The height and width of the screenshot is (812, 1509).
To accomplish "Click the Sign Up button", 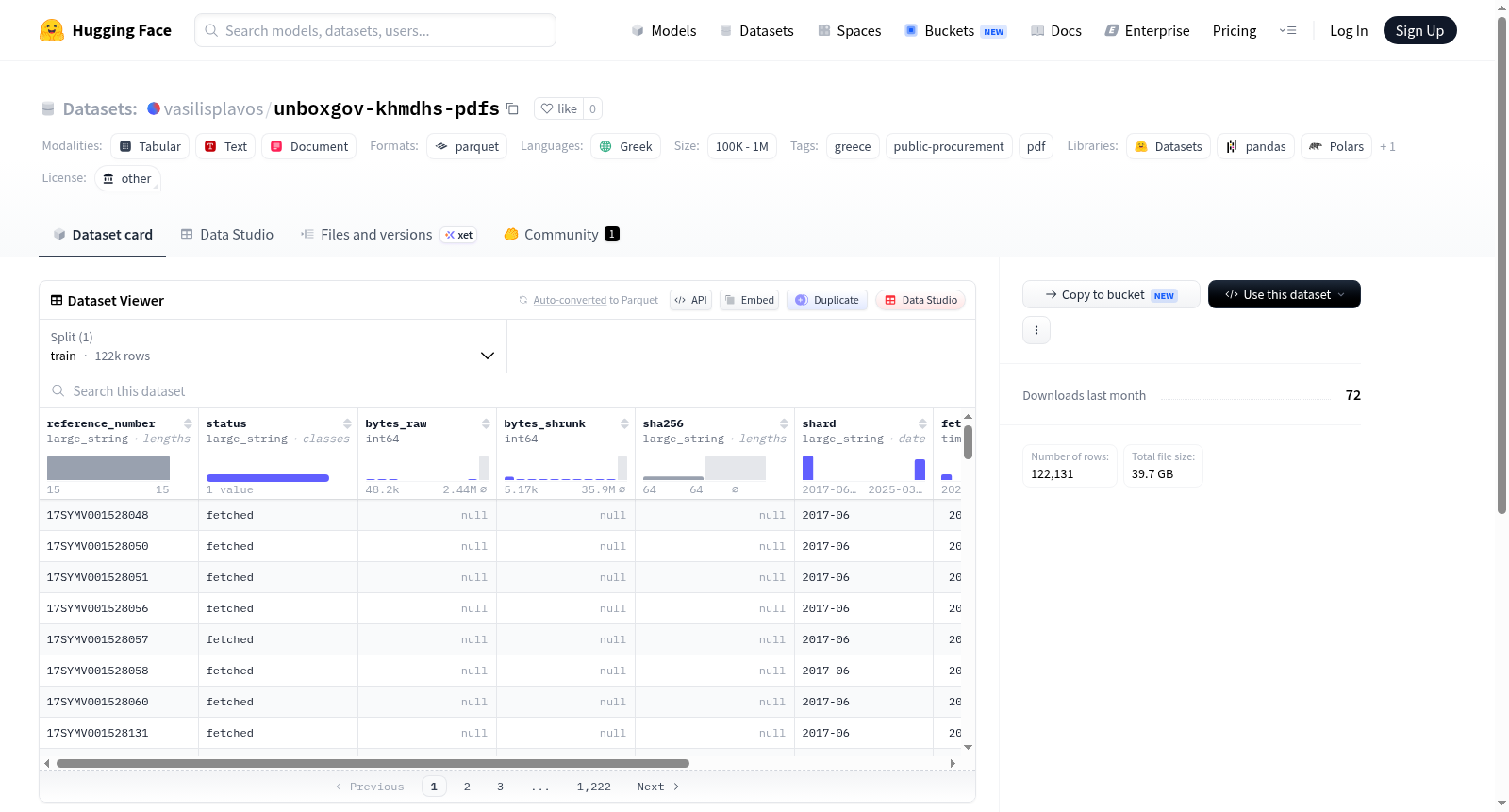I will (x=1419, y=30).
